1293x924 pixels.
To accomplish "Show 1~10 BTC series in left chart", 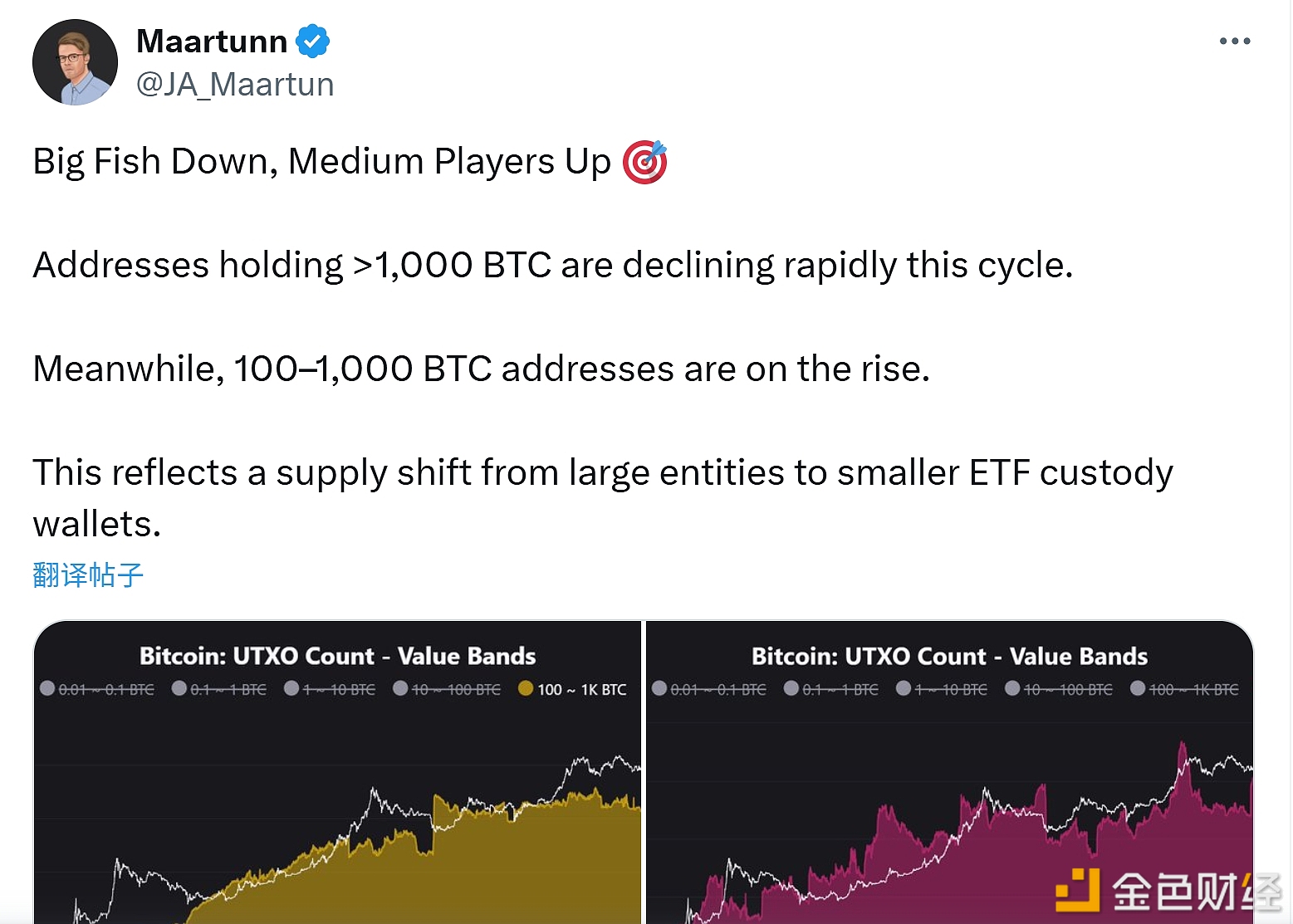I will [330, 689].
